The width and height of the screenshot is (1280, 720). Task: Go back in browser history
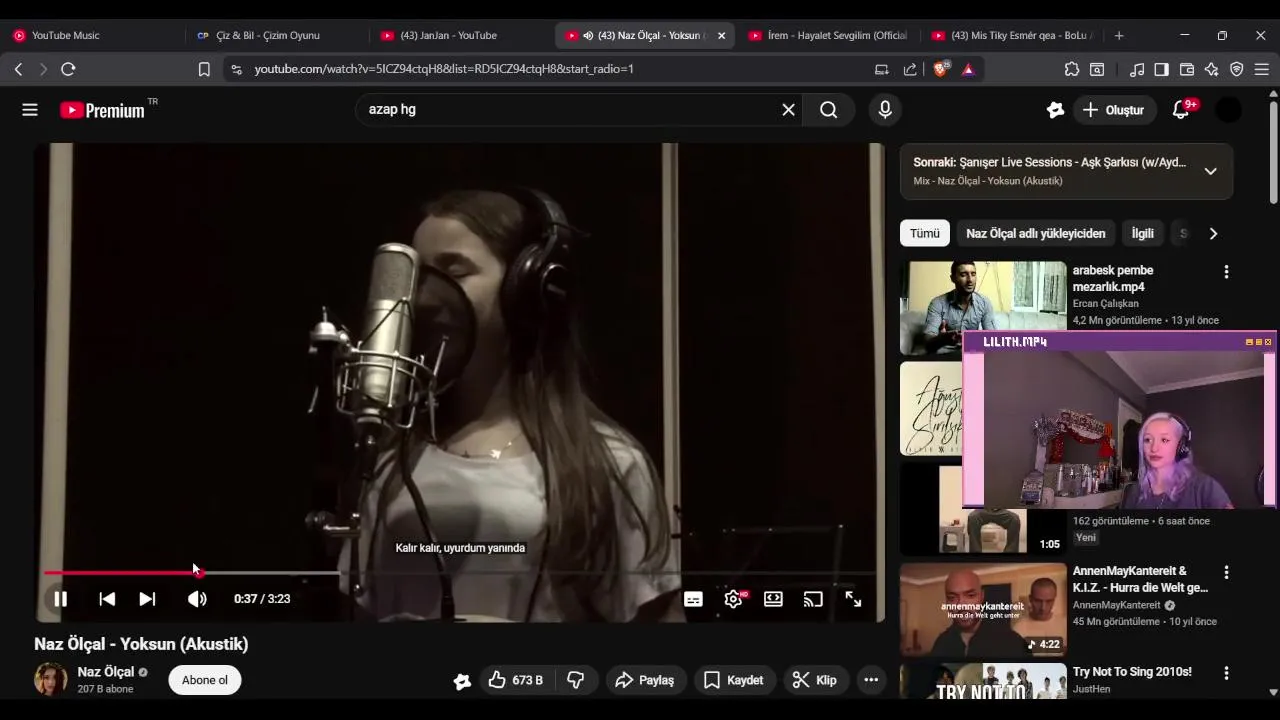[18, 69]
